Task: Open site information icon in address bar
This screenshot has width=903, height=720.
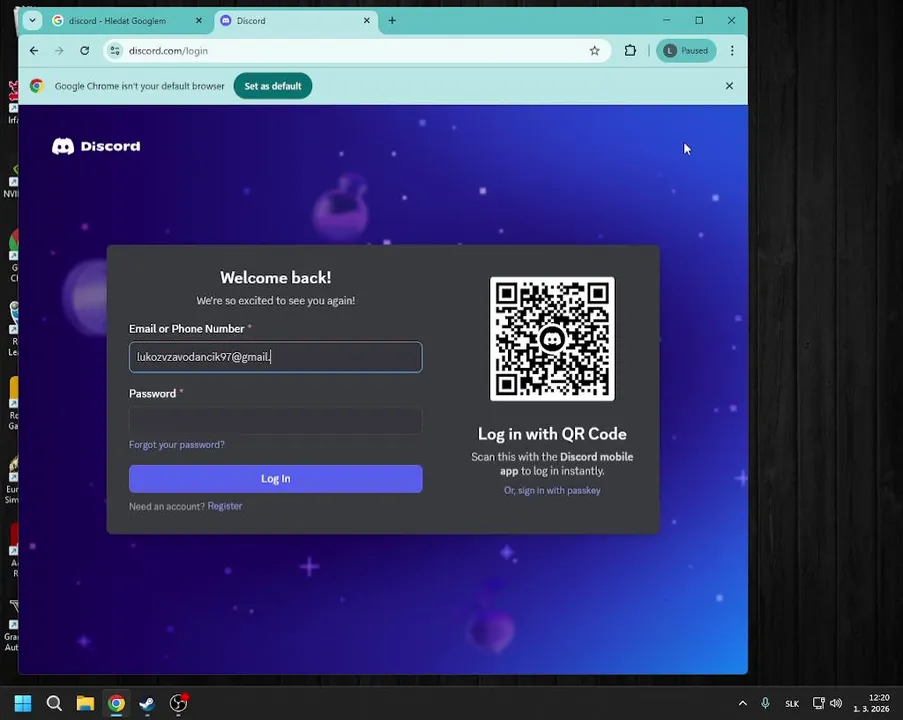Action: [x=115, y=51]
